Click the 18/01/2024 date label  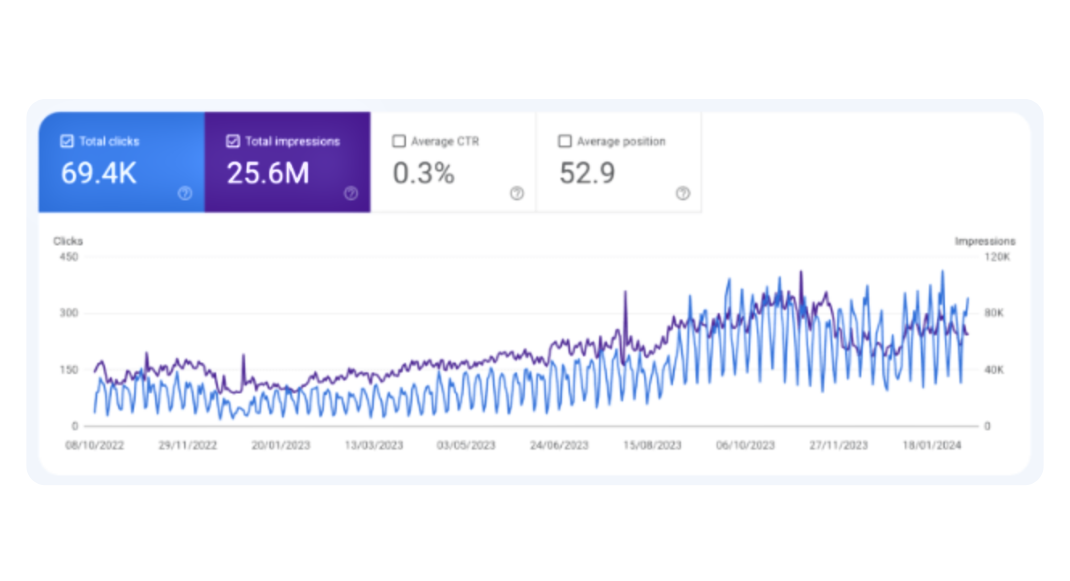[930, 445]
